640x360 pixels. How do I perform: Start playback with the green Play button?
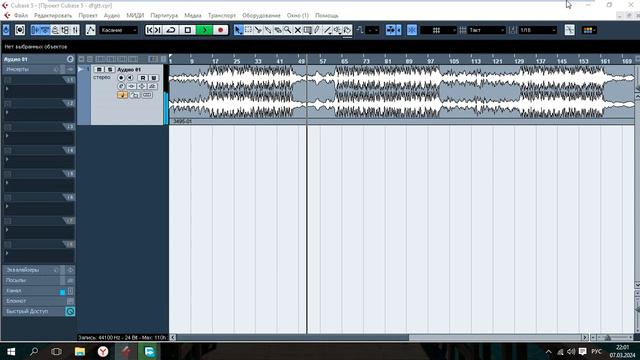pos(204,30)
